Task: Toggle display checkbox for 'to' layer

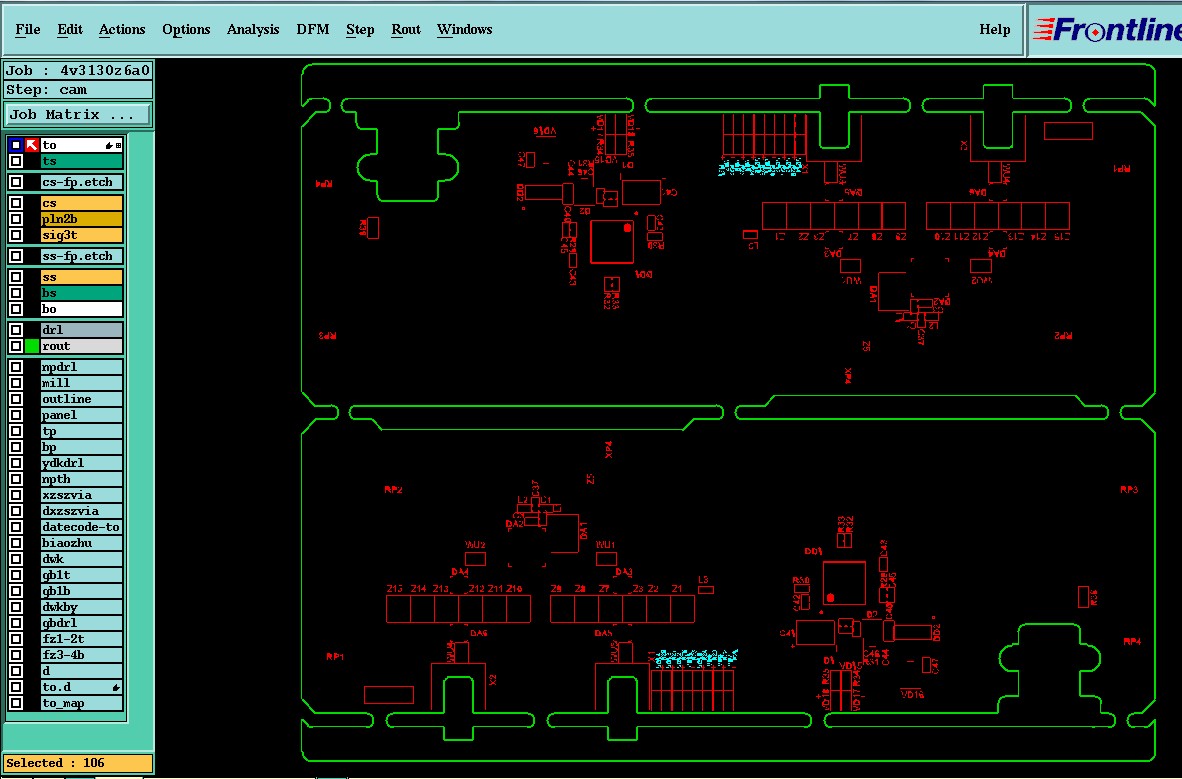Action: pos(16,145)
